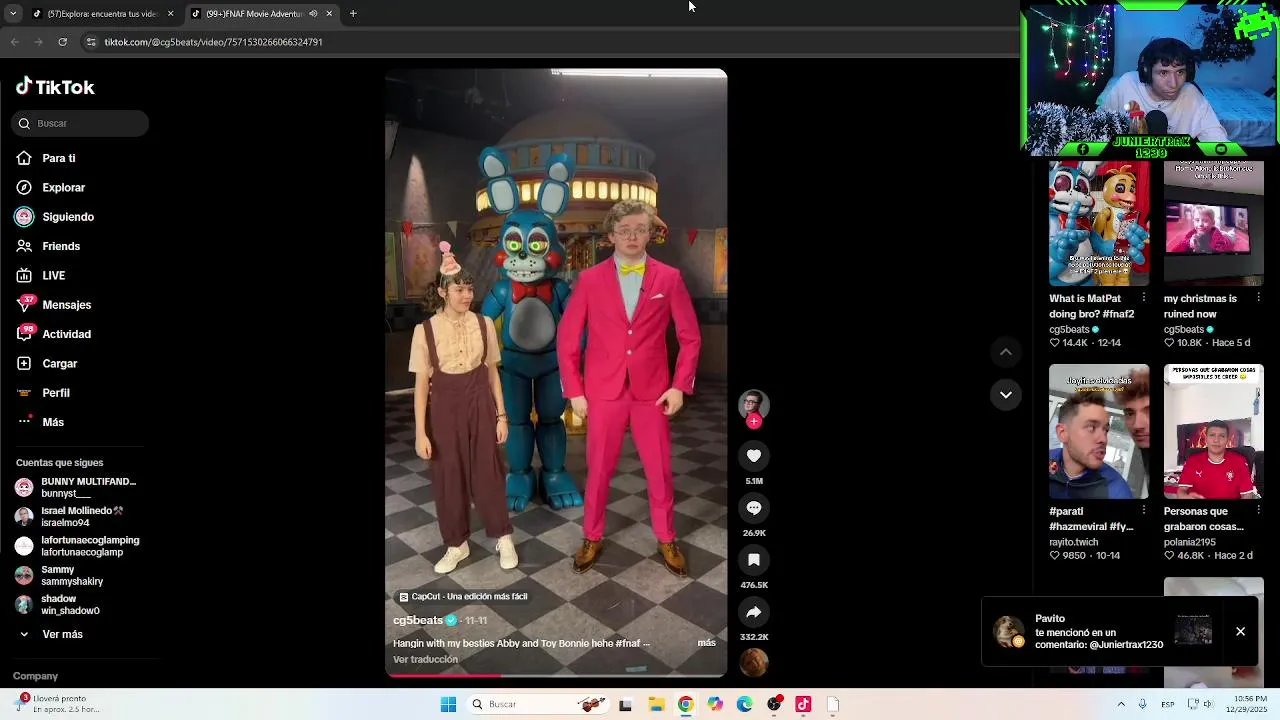Dismiss the Pavito mention notification

[x=1240, y=631]
